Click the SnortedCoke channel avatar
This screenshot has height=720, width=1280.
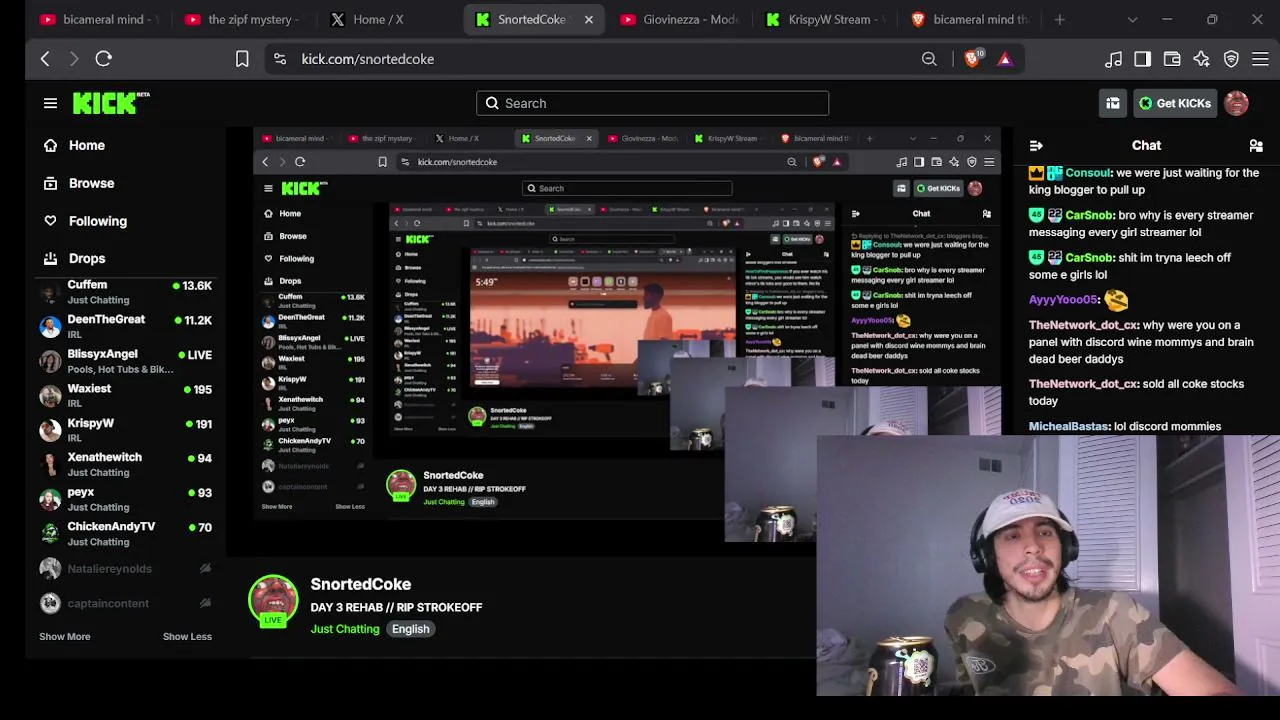[273, 599]
